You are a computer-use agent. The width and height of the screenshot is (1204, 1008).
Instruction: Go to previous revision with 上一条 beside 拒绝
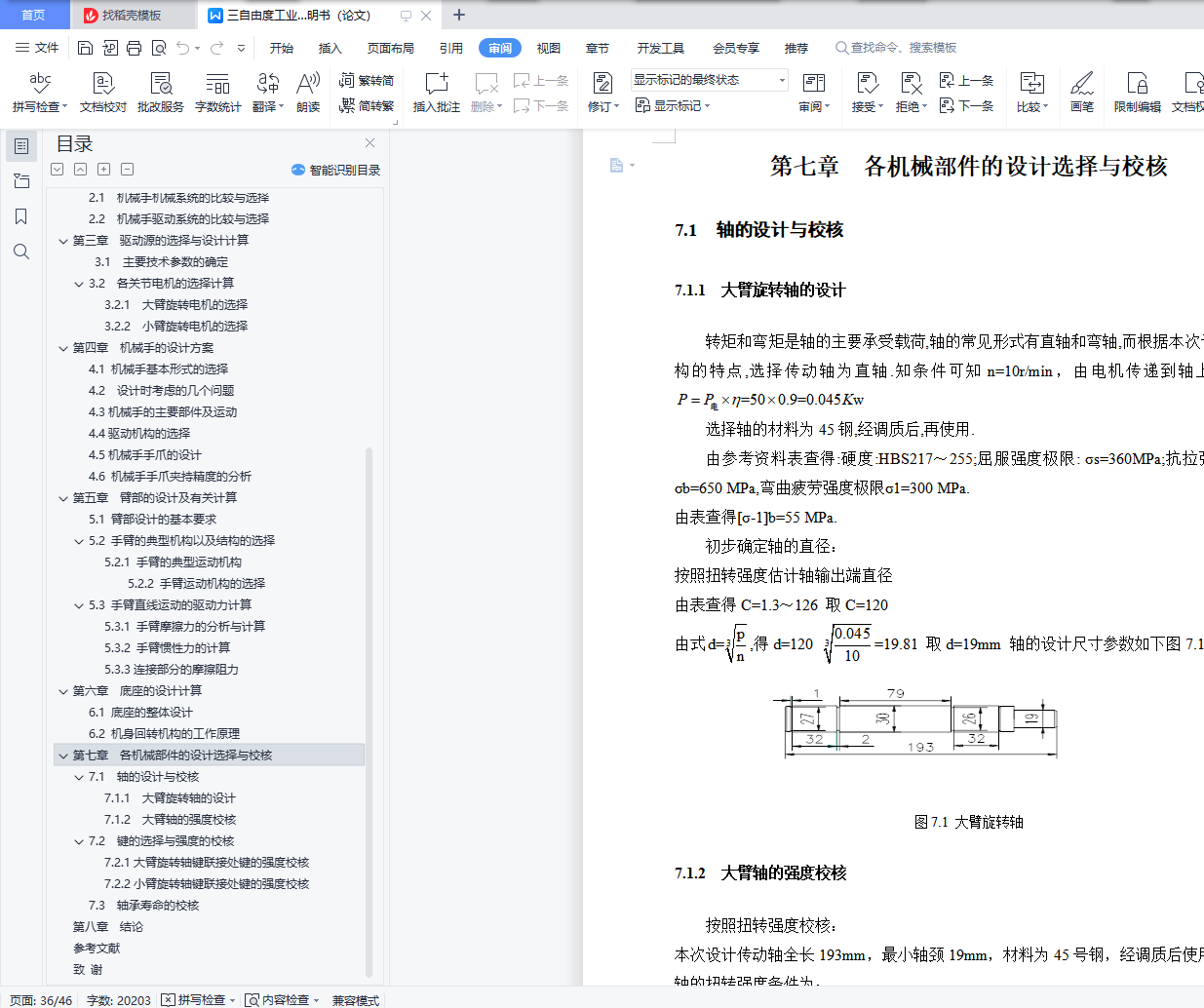966,81
